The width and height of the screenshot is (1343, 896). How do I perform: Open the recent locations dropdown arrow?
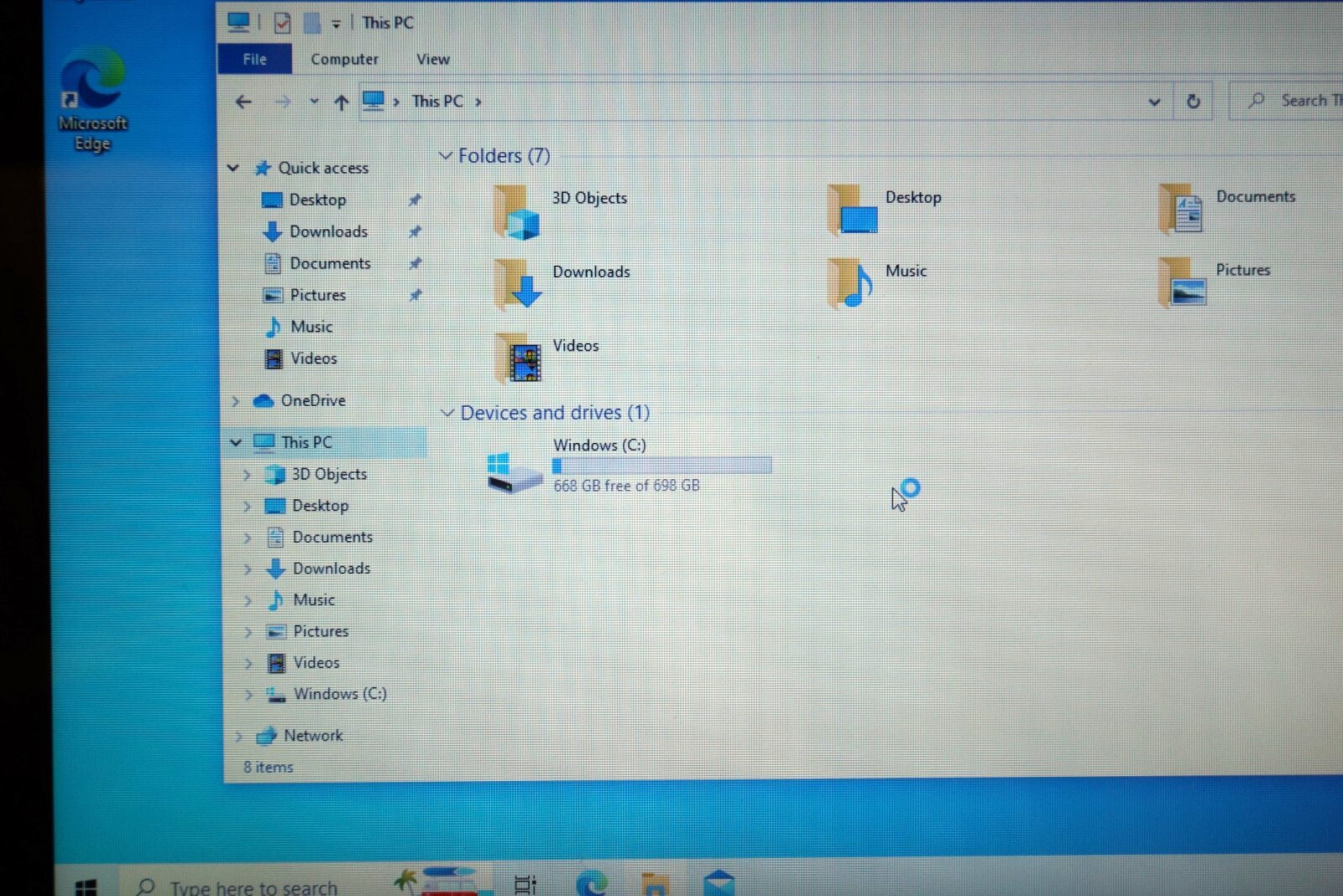point(314,101)
